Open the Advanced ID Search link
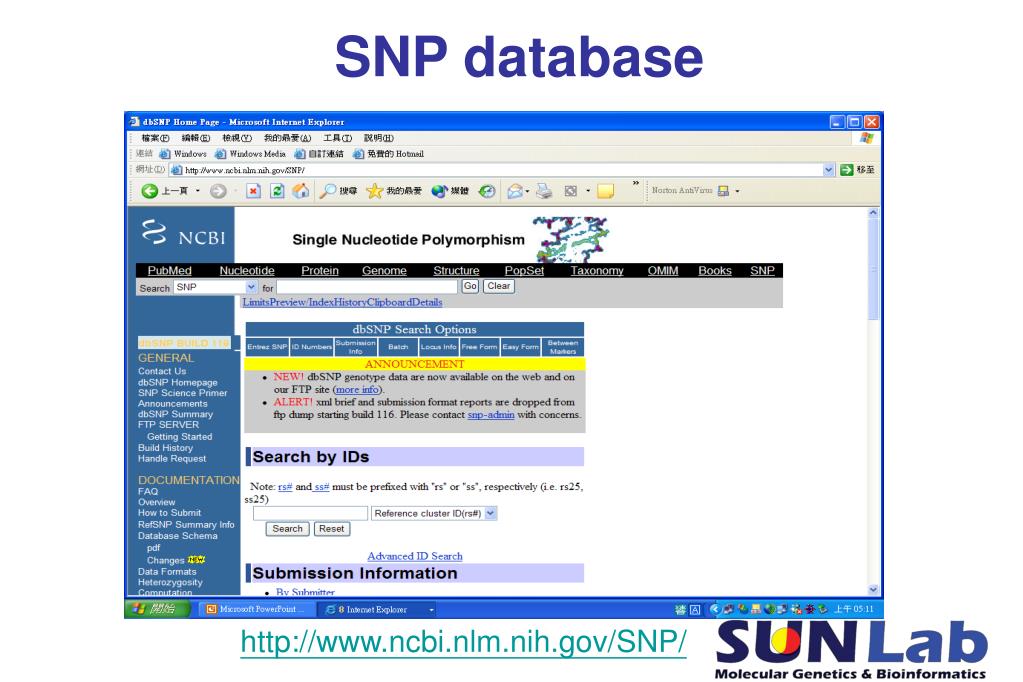 click(415, 556)
